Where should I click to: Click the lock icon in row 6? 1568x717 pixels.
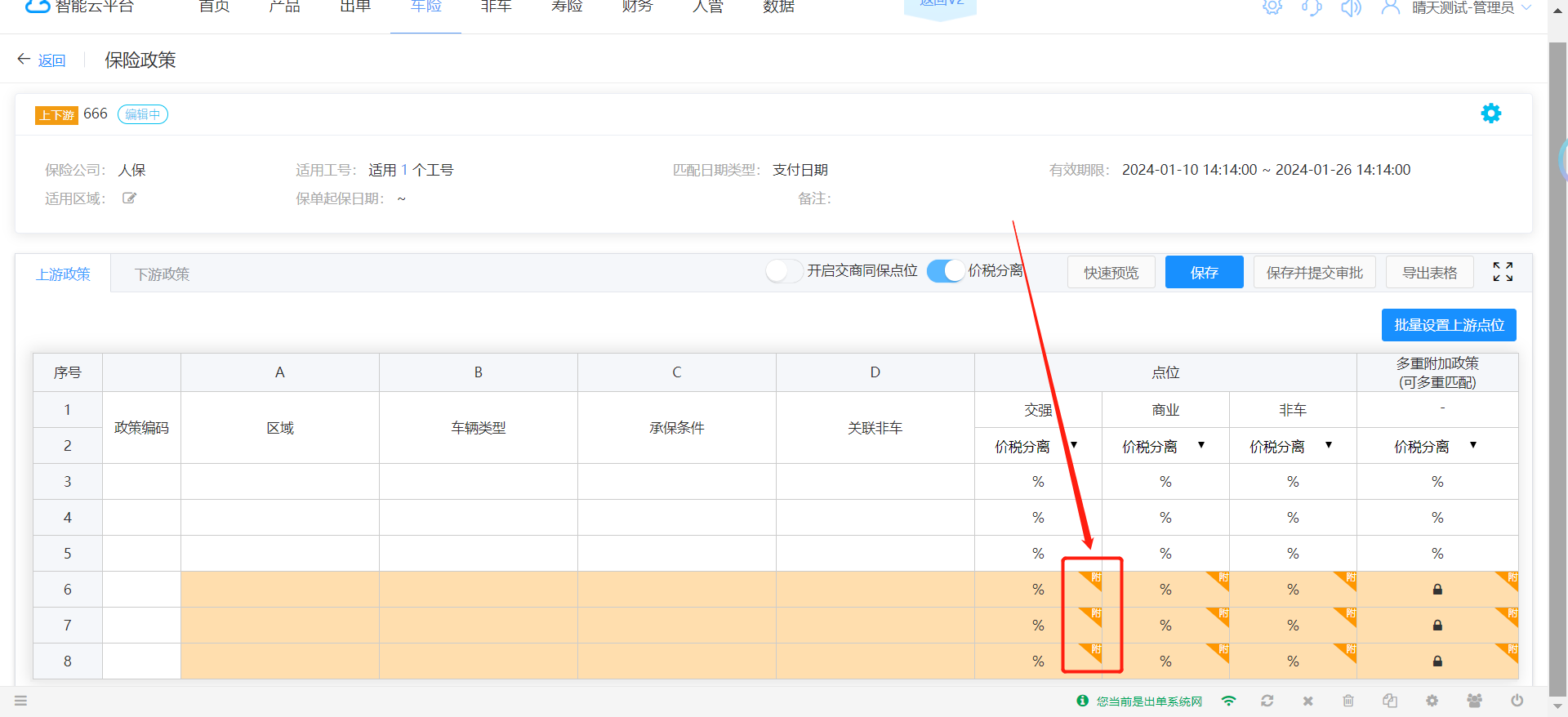1437,590
